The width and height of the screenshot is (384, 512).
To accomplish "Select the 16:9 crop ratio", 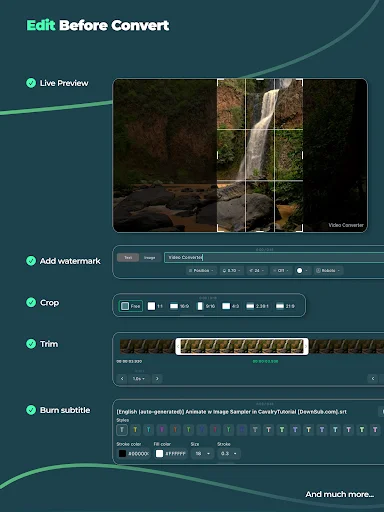I will click(x=179, y=306).
